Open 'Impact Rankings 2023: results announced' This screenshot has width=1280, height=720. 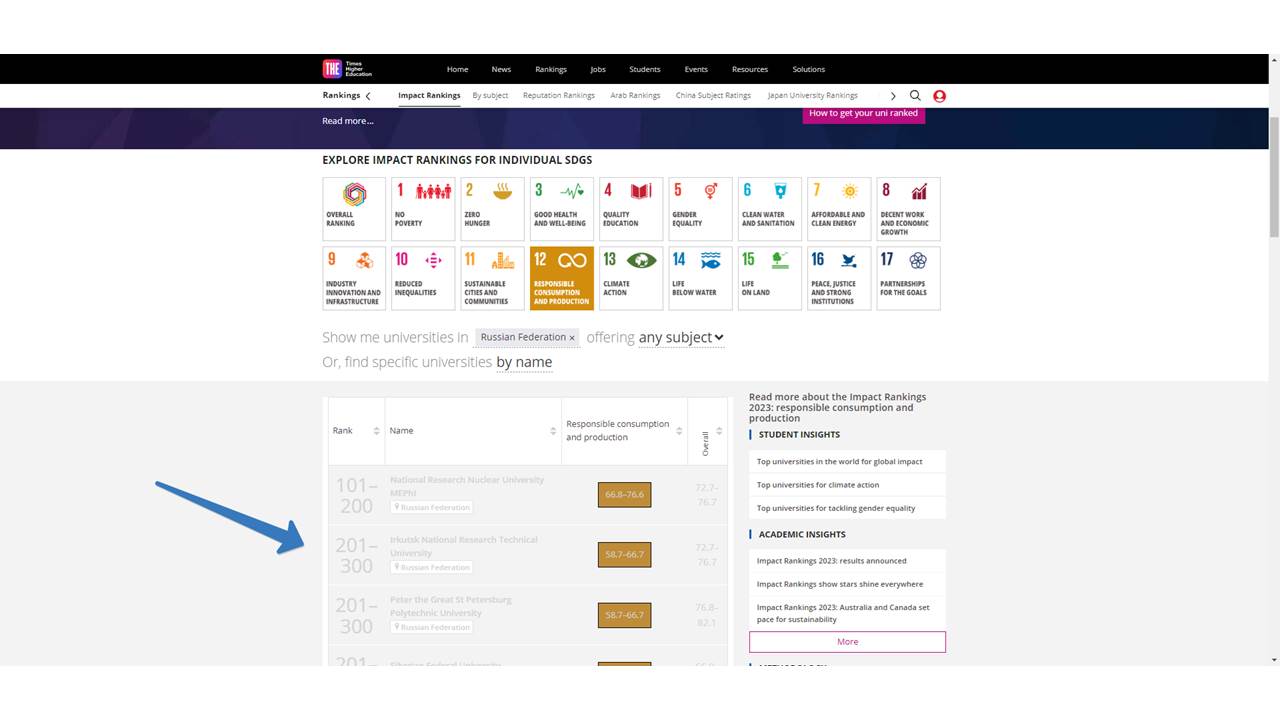coord(832,561)
